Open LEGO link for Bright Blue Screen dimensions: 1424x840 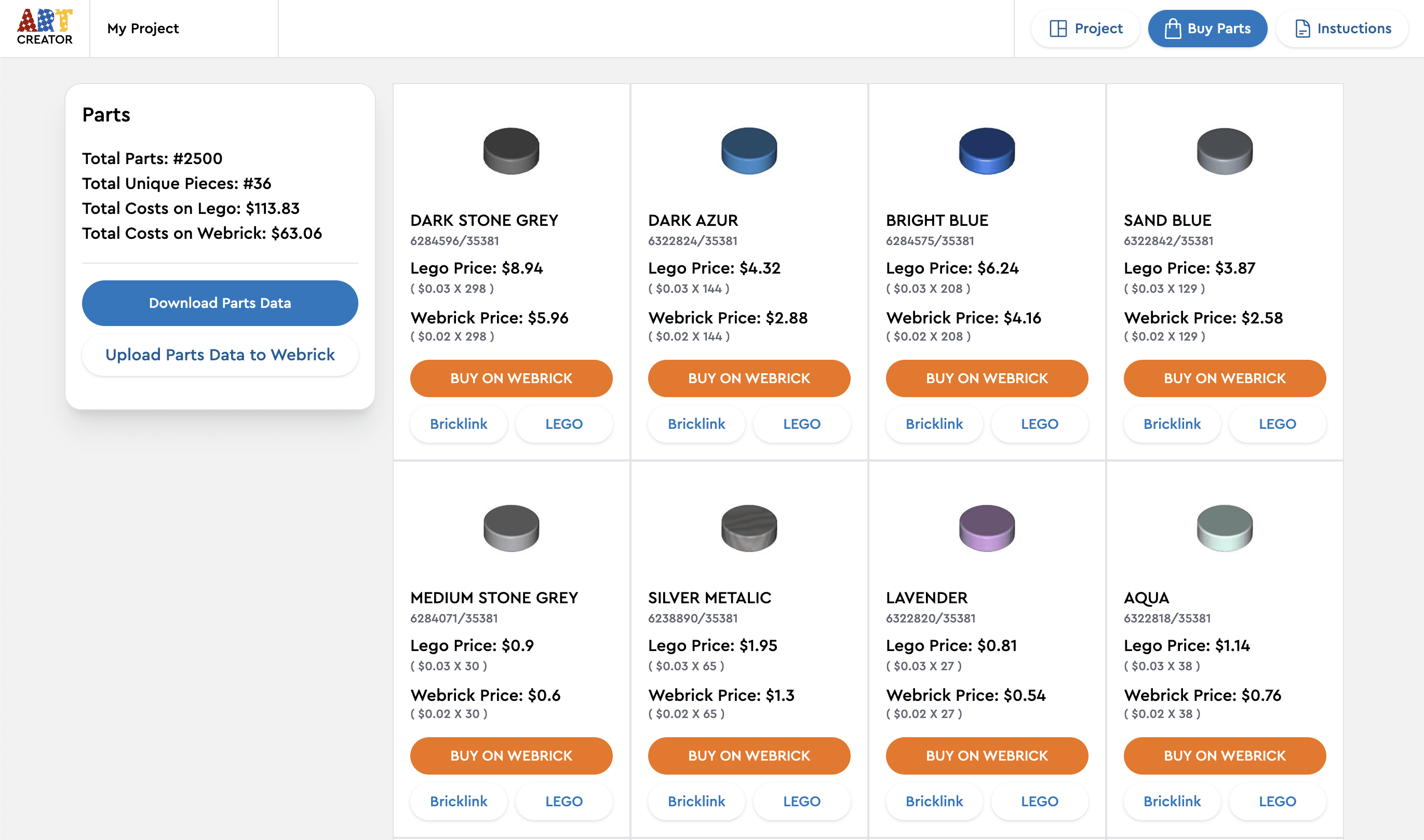[x=1040, y=424]
